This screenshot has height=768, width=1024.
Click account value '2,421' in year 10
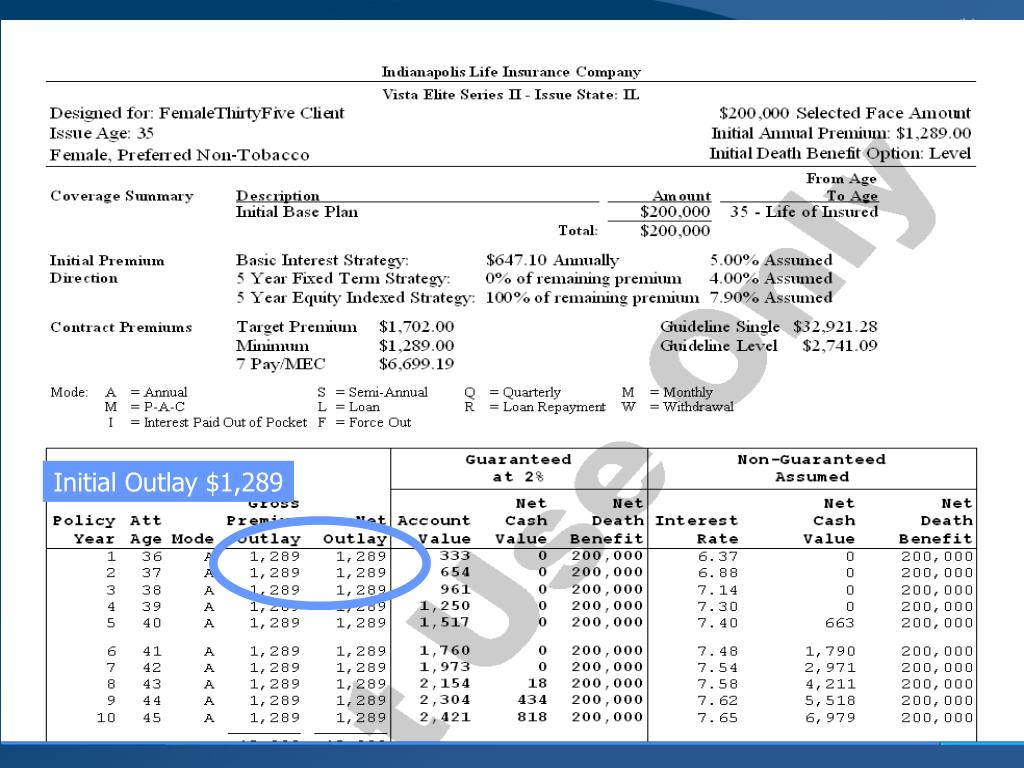click(x=444, y=717)
